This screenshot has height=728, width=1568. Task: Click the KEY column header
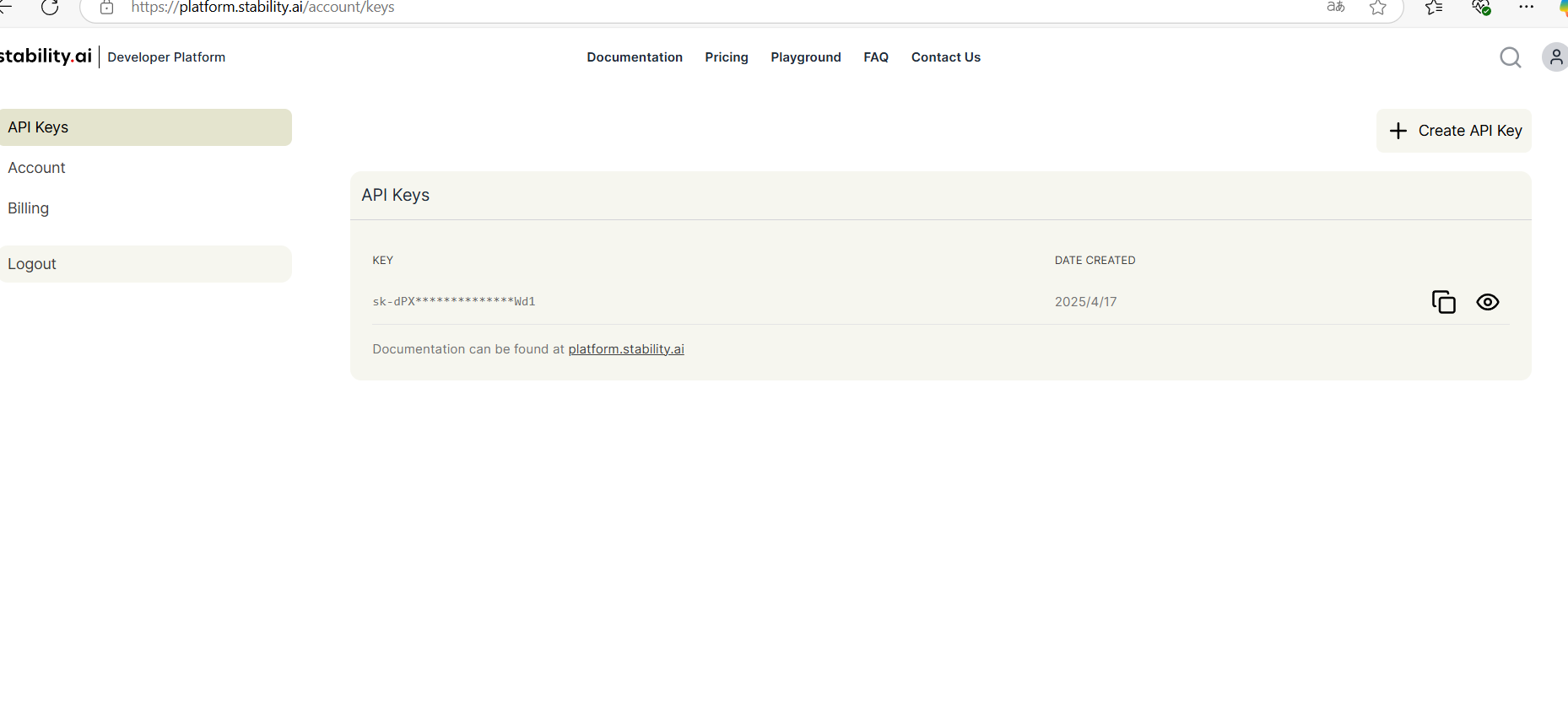[x=383, y=261]
